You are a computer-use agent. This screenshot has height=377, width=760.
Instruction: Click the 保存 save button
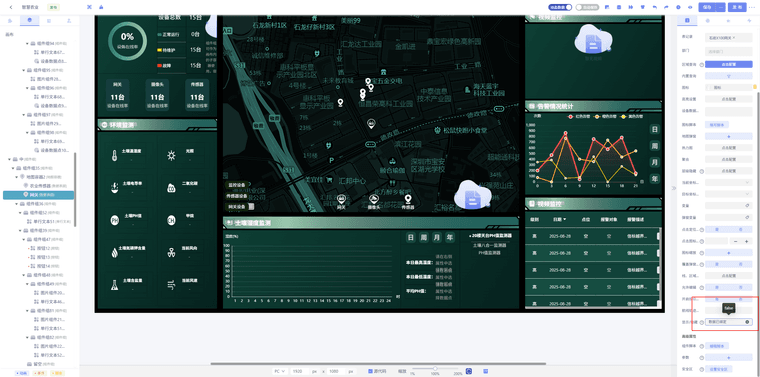pyautogui.click(x=707, y=7)
